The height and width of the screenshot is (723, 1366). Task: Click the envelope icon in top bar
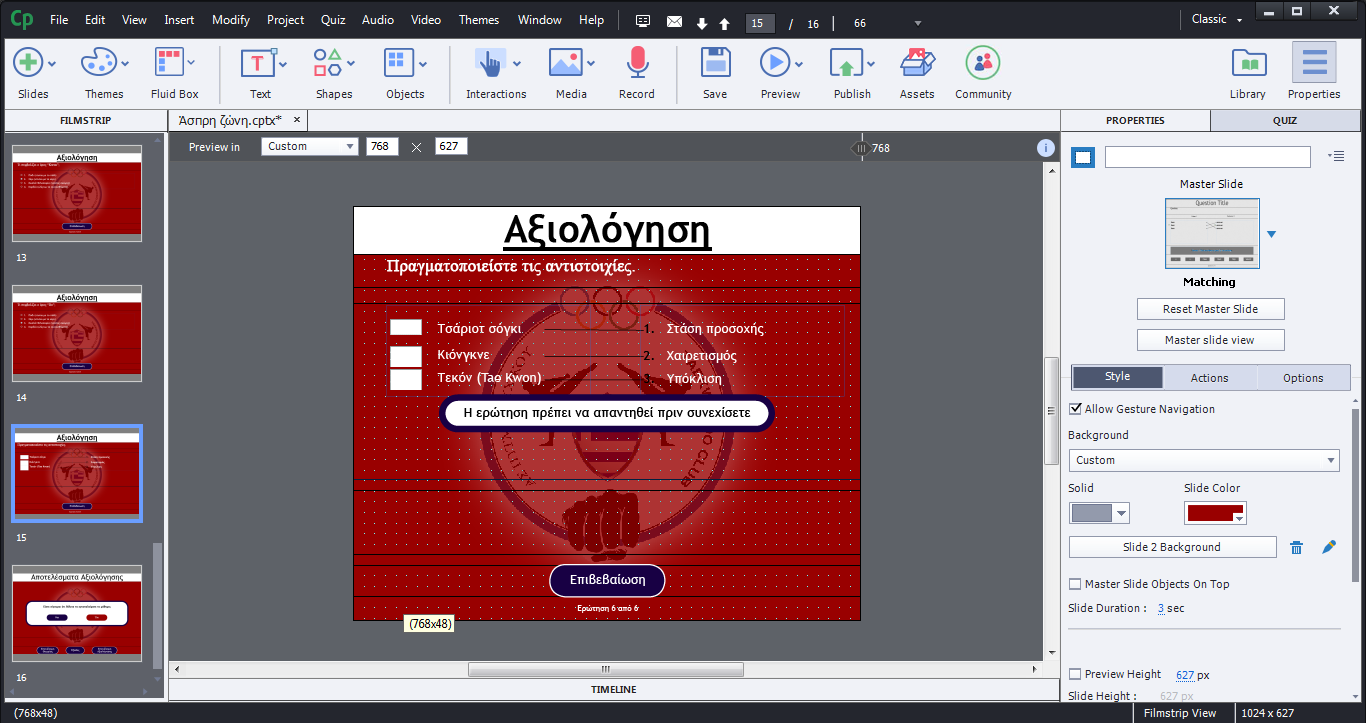click(x=674, y=21)
